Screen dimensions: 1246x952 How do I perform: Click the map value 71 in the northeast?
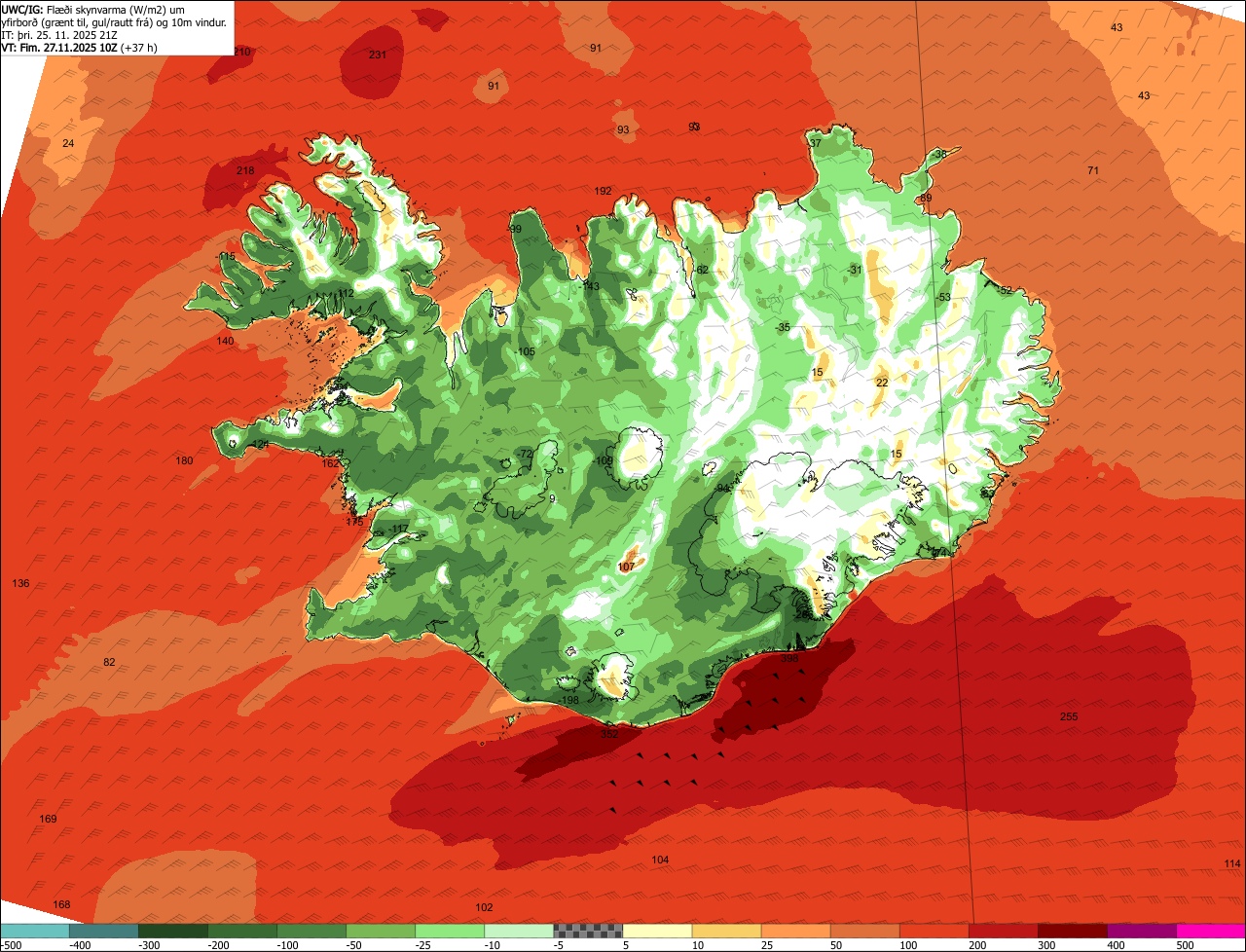pyautogui.click(x=1093, y=170)
